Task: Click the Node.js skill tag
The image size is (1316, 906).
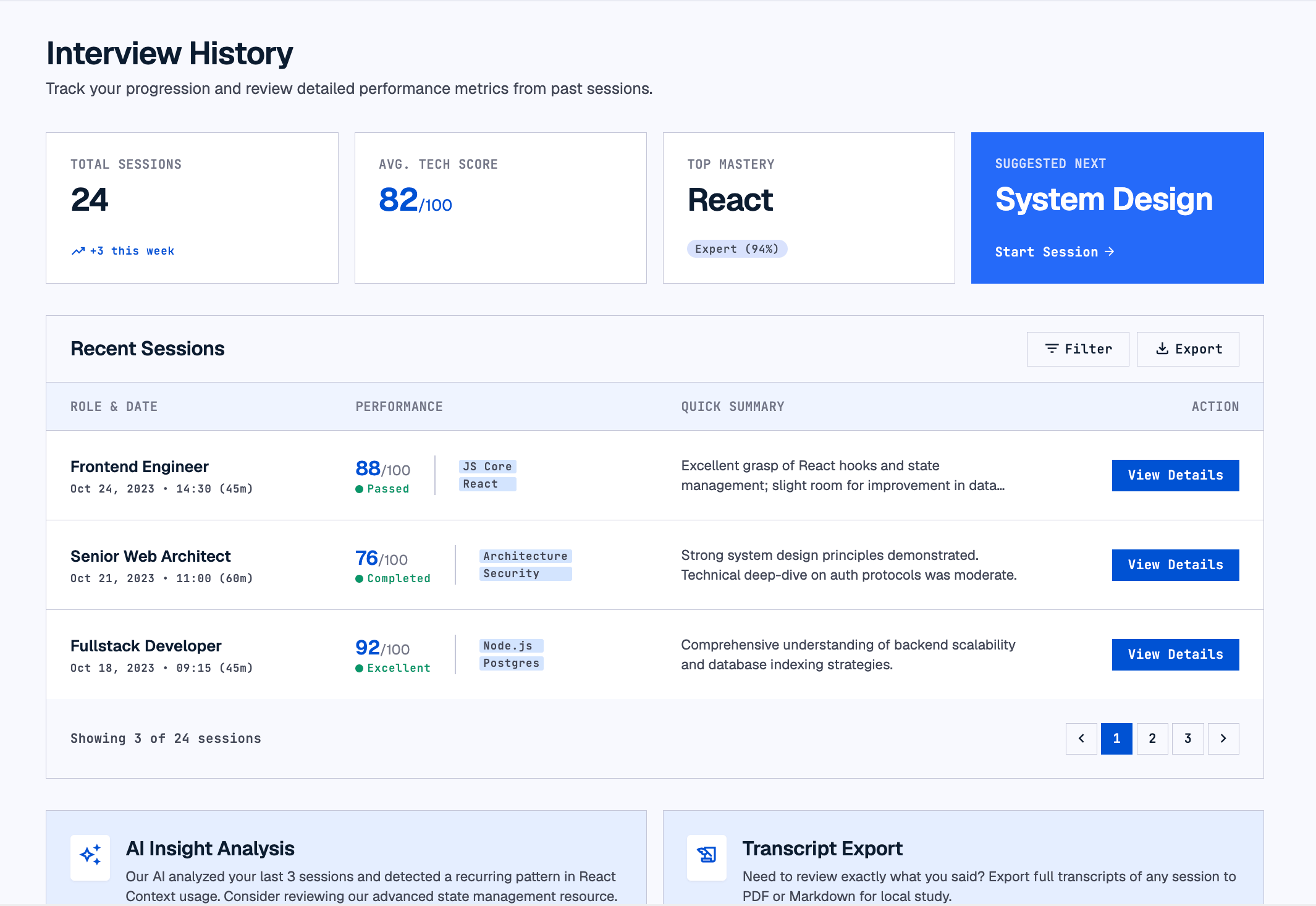Action: pos(511,646)
